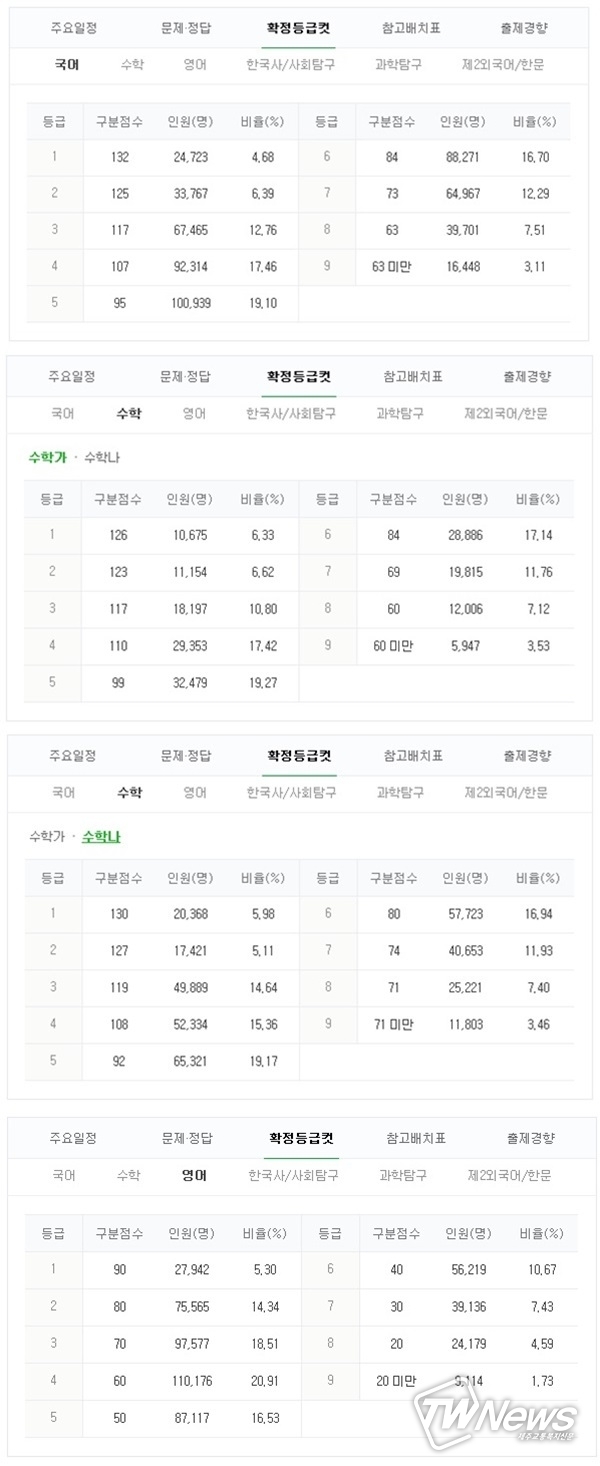
Task: Open 과학탐구 in the 수학가 panel
Action: 400,413
